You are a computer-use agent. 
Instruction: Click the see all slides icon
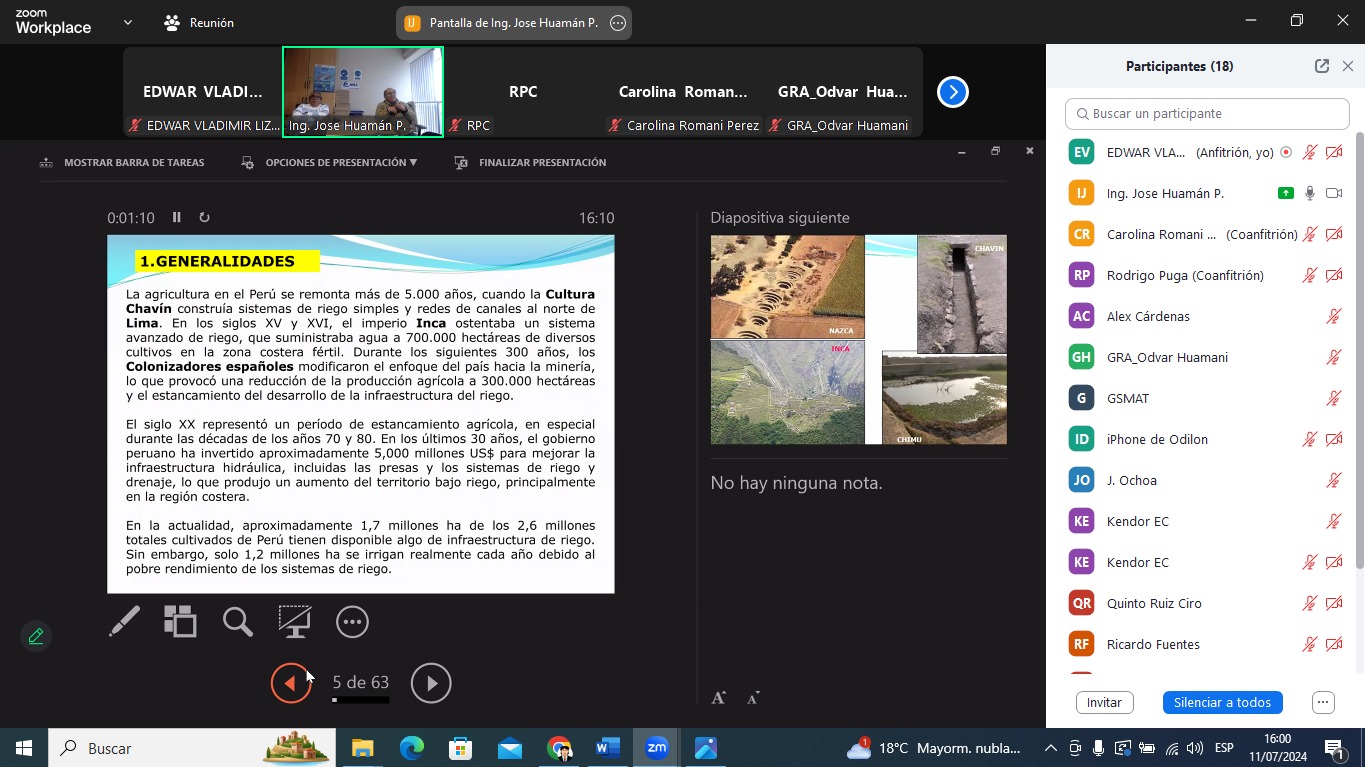[180, 621]
